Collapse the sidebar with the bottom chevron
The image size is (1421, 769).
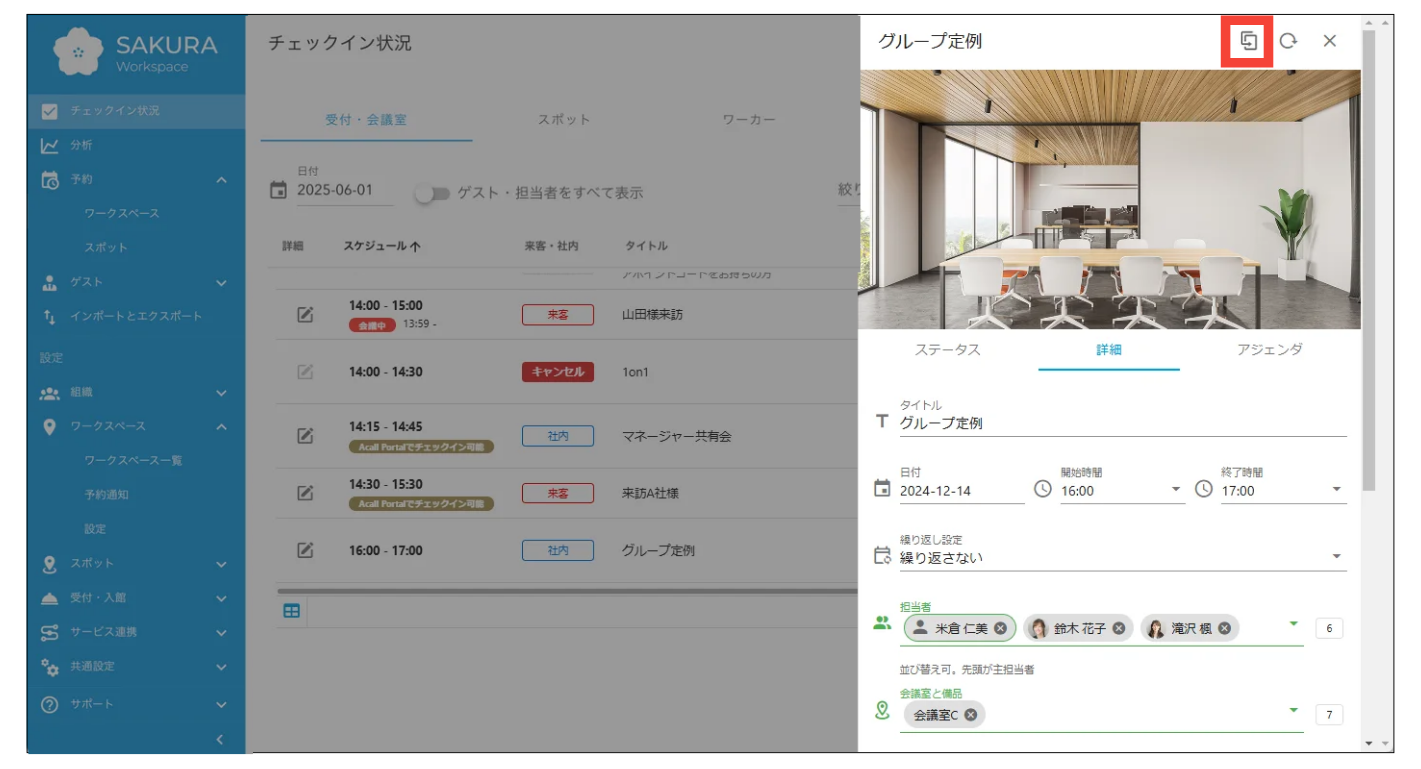point(221,740)
